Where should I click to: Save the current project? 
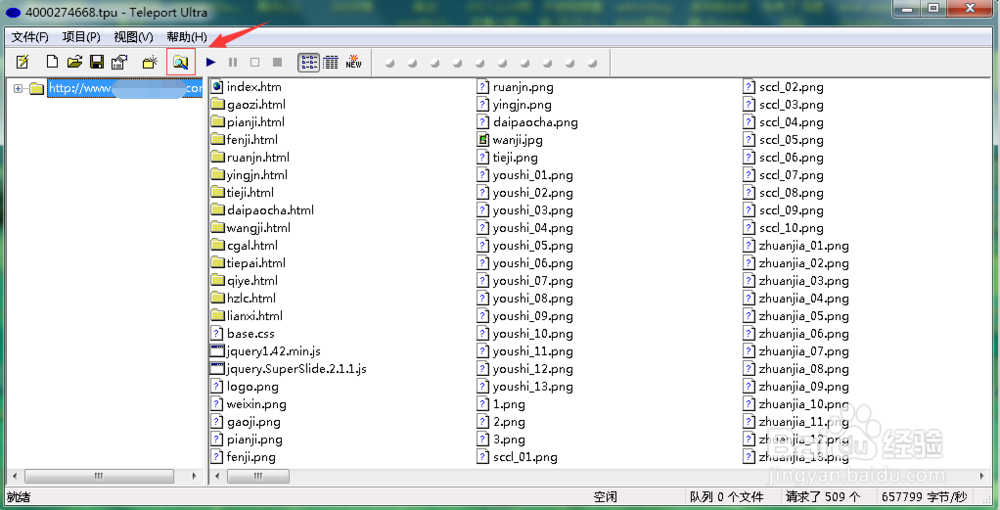pyautogui.click(x=97, y=62)
